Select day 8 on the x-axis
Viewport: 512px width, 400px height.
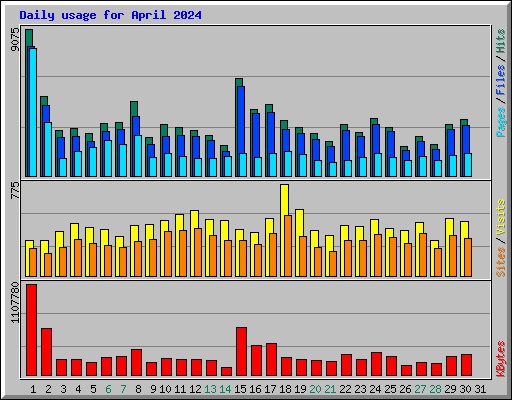coord(138,389)
